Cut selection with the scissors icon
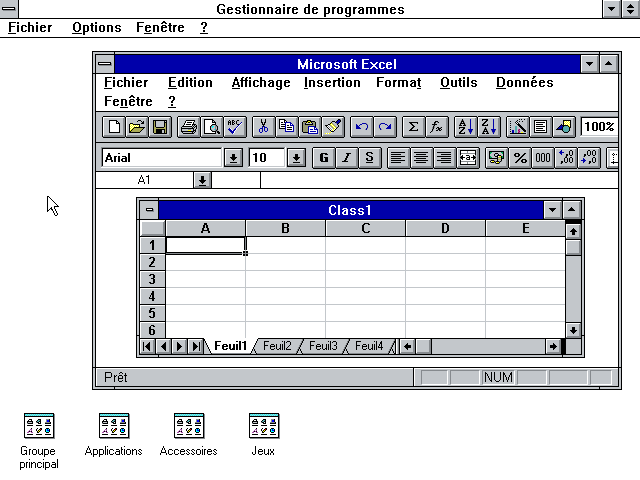Screen dimensions: 640x480 [x=264, y=127]
